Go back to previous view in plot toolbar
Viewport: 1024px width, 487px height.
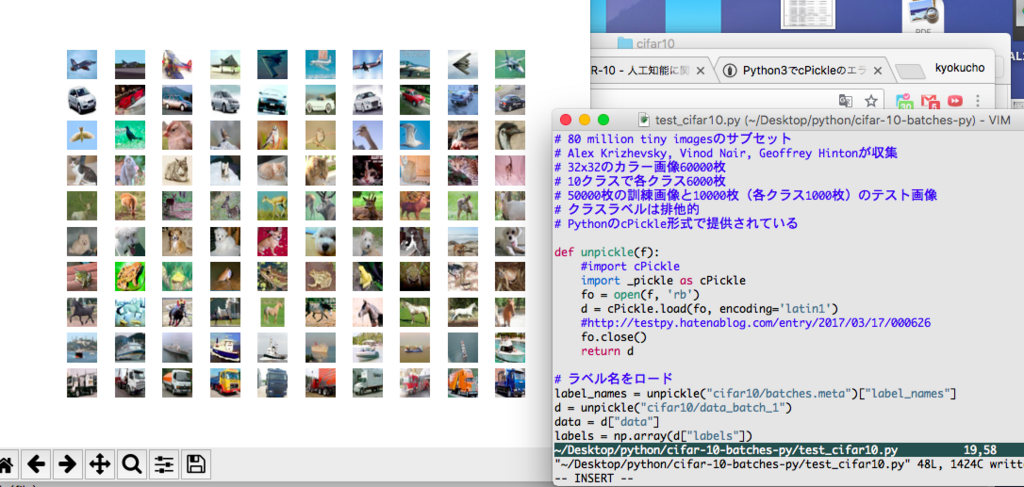click(36, 465)
